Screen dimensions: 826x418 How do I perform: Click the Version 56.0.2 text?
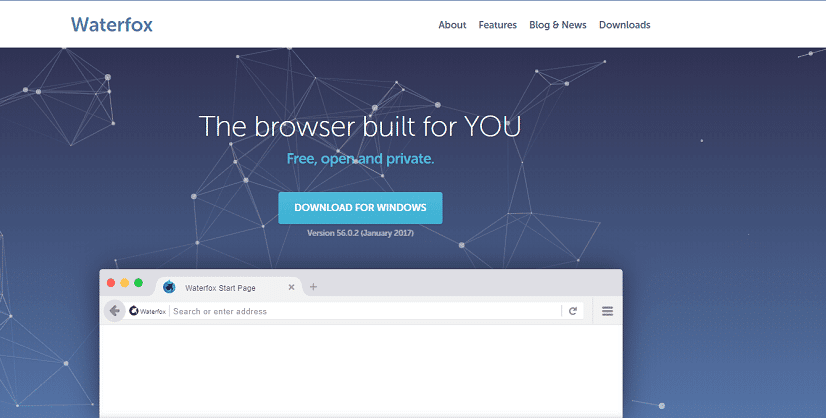pyautogui.click(x=360, y=233)
